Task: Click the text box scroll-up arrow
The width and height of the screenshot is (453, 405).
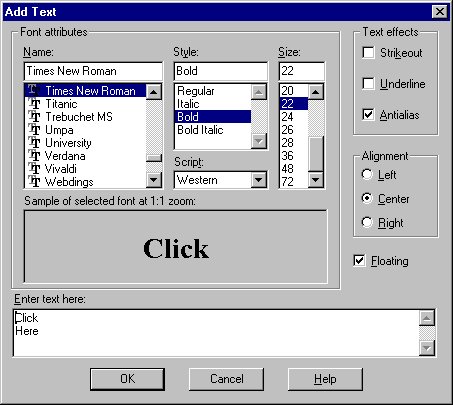Action: (427, 318)
